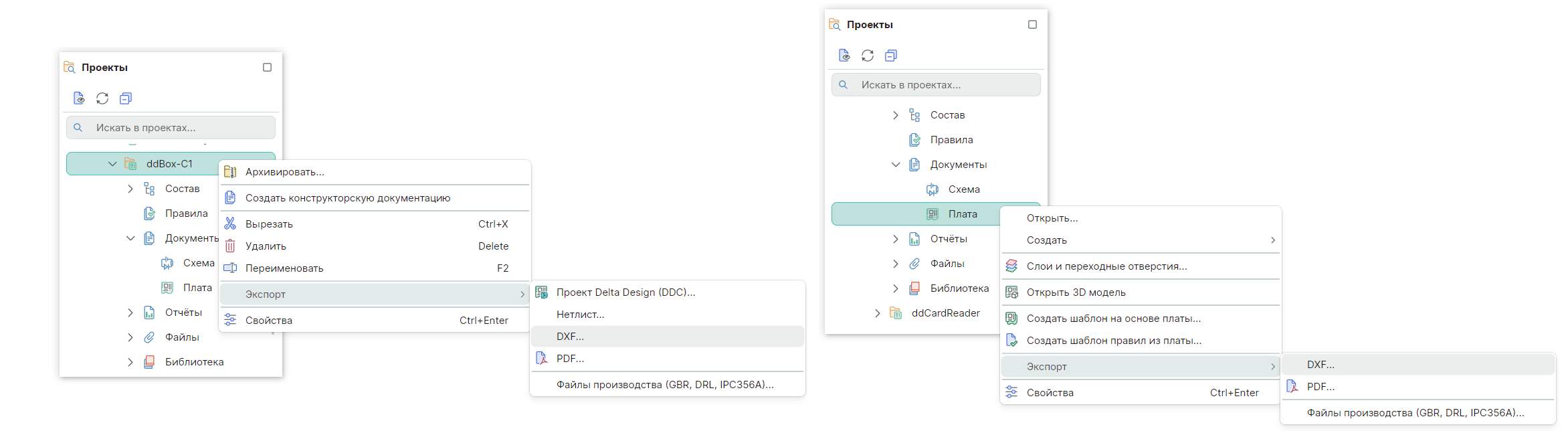Screen dimensions: 1568x431
Task: Click the Проект Delta Design (DDC) icon
Action: 541,292
